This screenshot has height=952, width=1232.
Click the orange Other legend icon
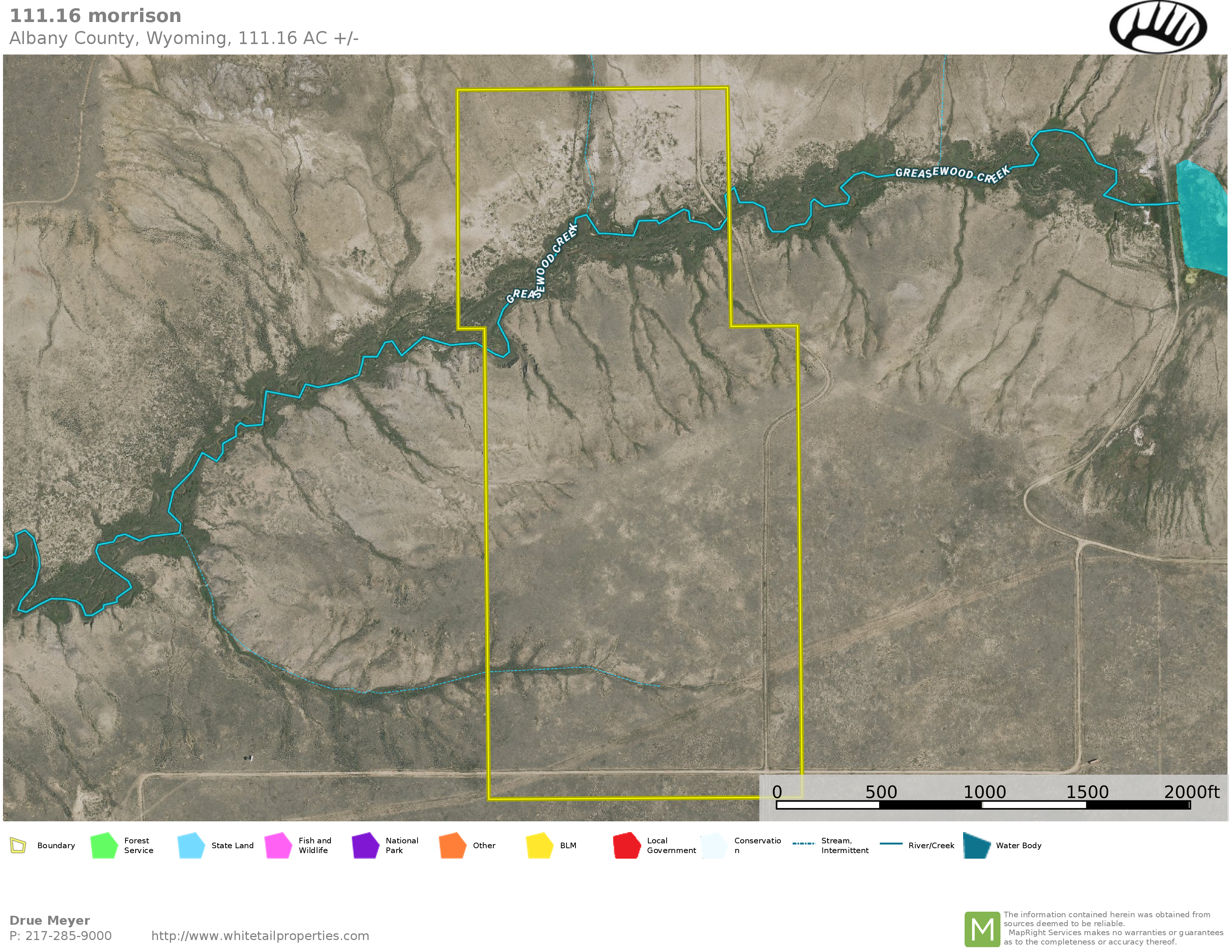pyautogui.click(x=452, y=845)
